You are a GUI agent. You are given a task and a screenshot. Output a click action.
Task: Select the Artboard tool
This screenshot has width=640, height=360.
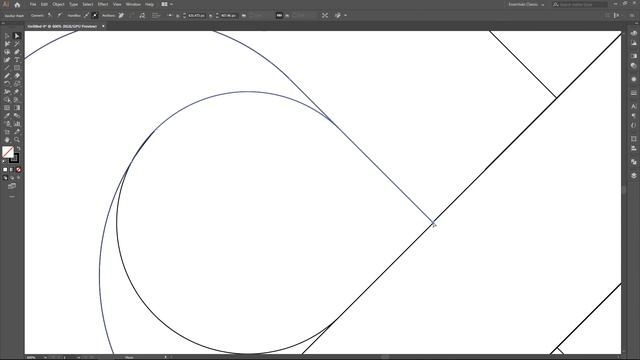[7, 132]
